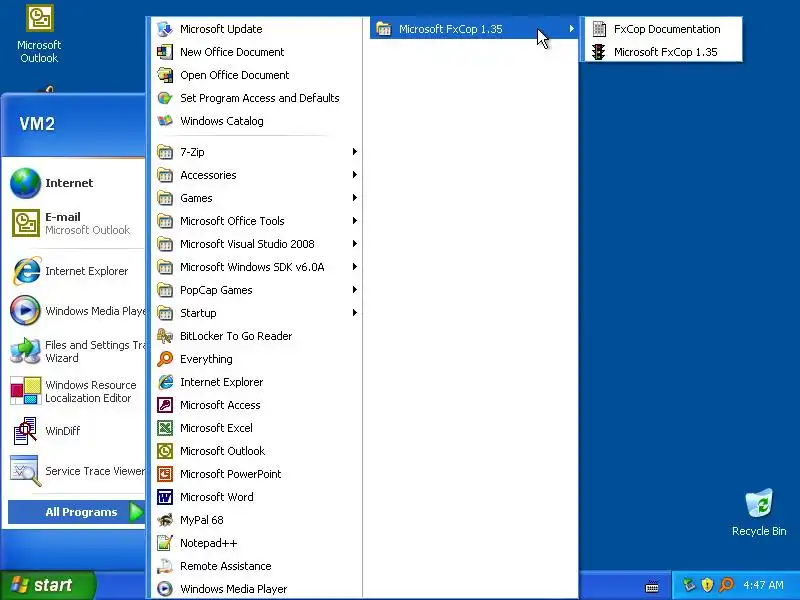Open Files and Settings Transfer Wizard
The image size is (800, 600).
pos(74,351)
